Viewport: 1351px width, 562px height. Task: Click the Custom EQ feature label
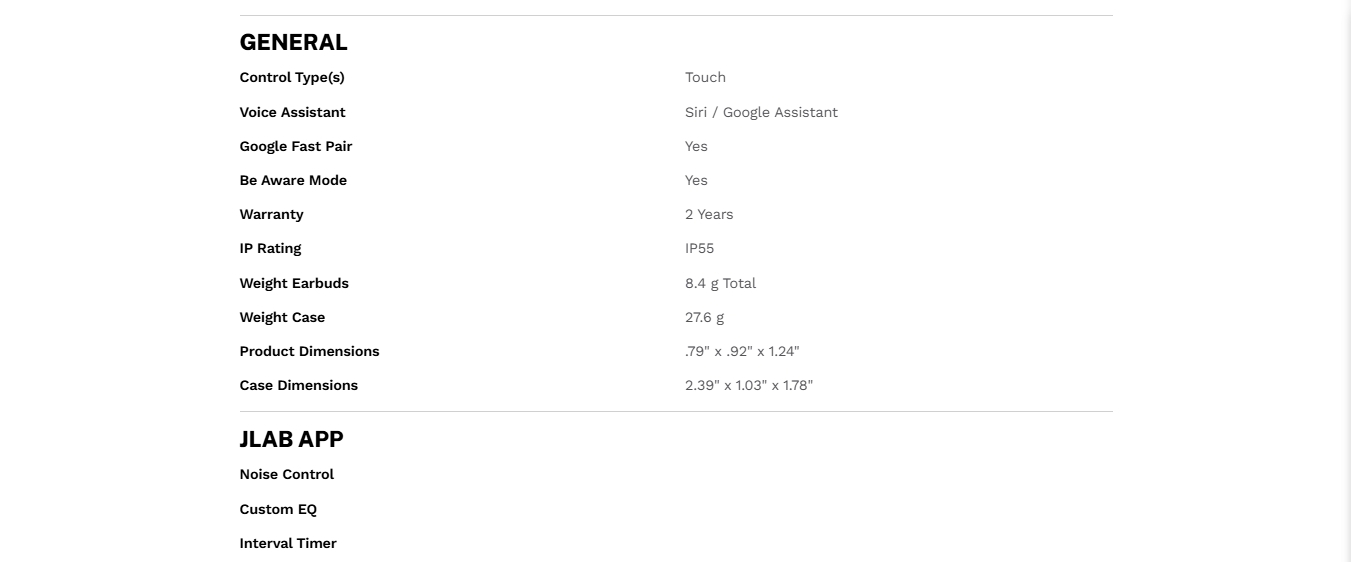coord(278,509)
